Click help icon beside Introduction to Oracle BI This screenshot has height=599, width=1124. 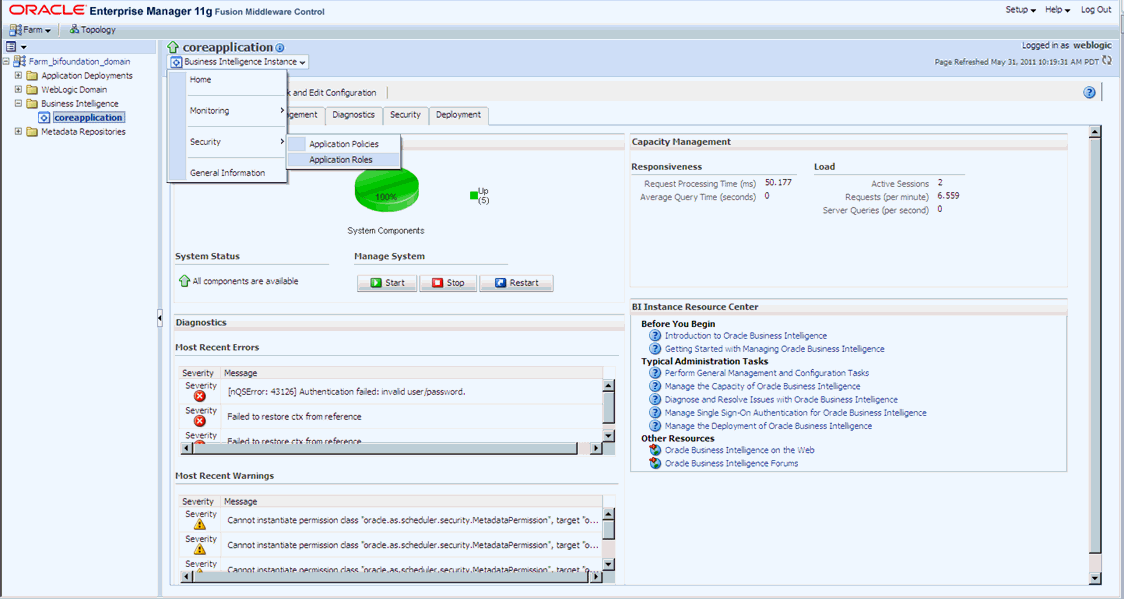pos(654,335)
